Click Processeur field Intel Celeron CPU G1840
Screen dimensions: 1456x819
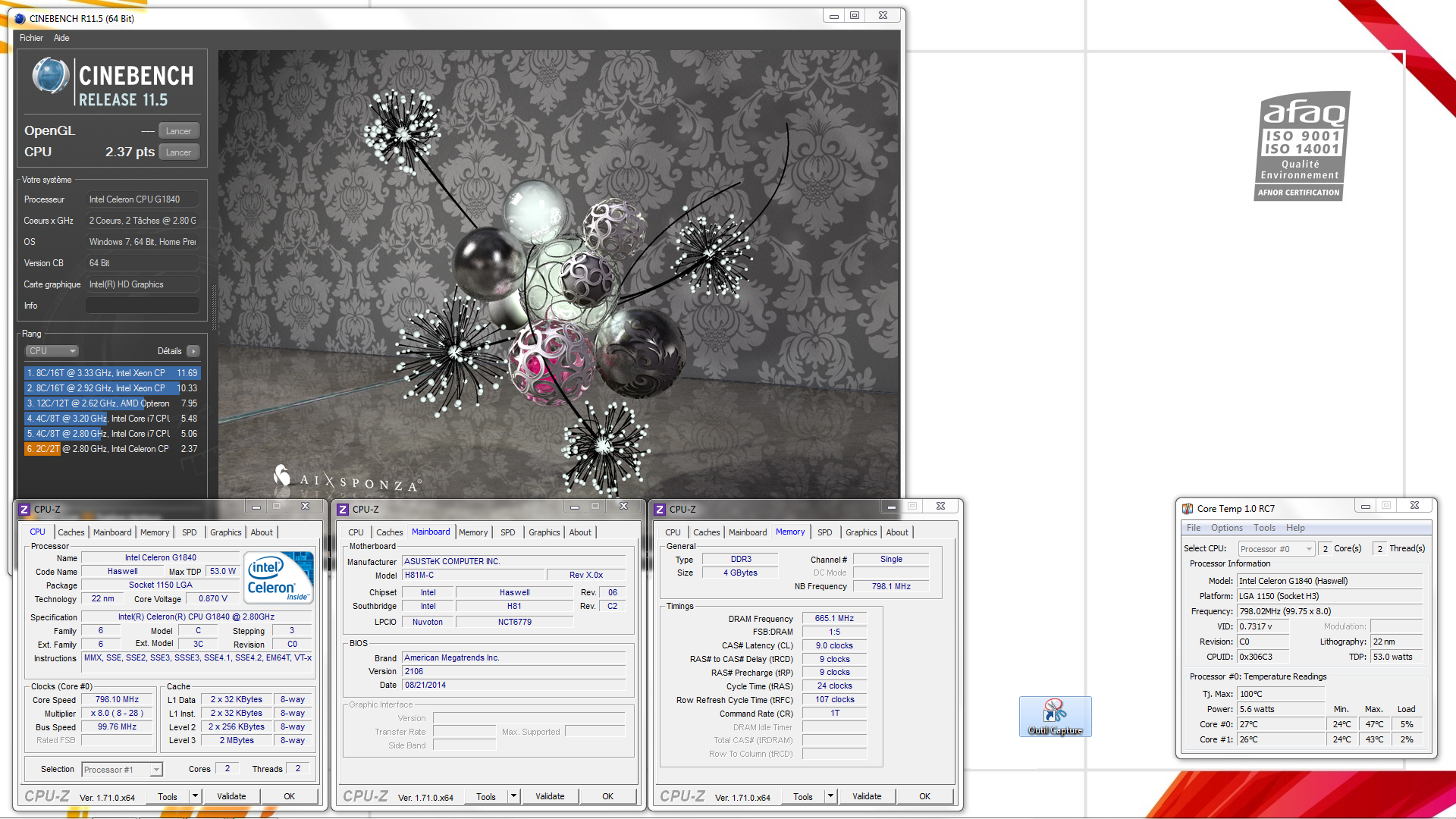point(143,199)
